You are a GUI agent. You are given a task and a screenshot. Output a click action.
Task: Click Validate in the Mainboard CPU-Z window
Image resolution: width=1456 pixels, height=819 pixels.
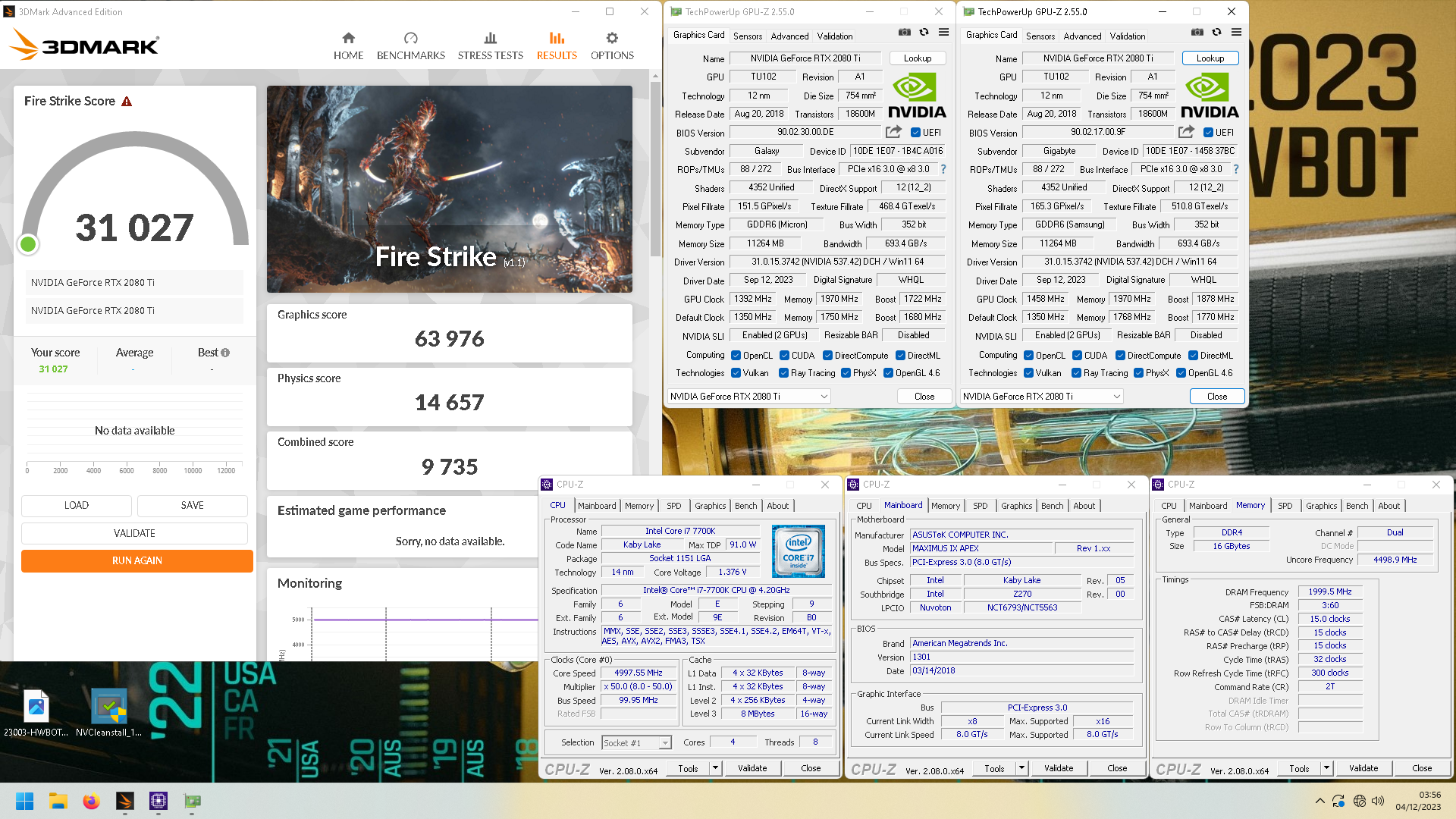click(1059, 768)
